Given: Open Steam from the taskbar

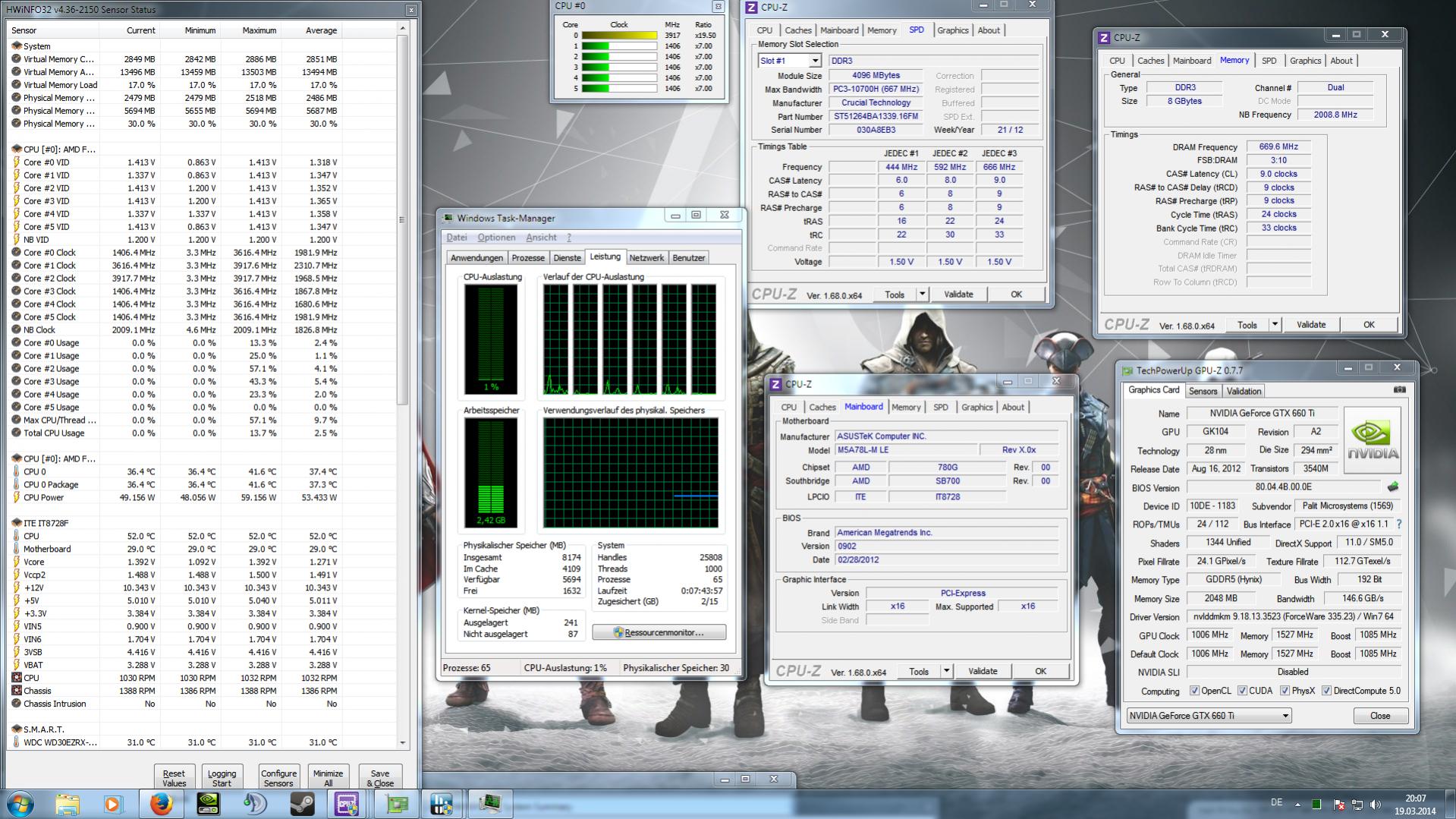Looking at the screenshot, I should pos(301,804).
